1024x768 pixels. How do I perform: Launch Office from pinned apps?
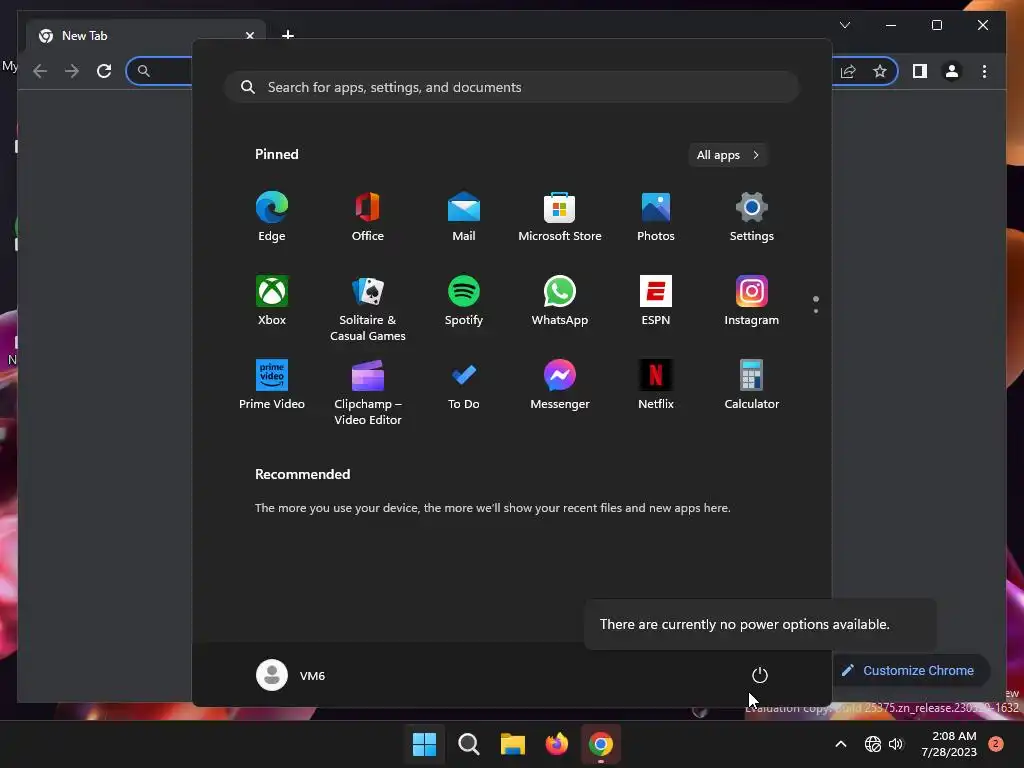[x=368, y=217]
